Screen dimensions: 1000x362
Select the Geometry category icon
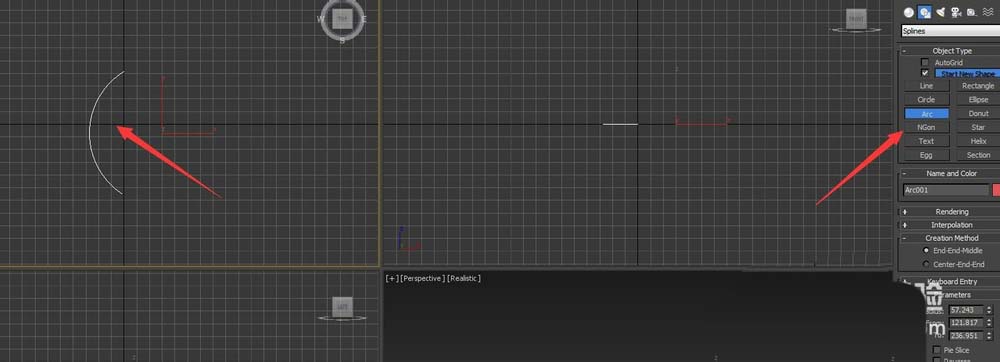[x=909, y=12]
